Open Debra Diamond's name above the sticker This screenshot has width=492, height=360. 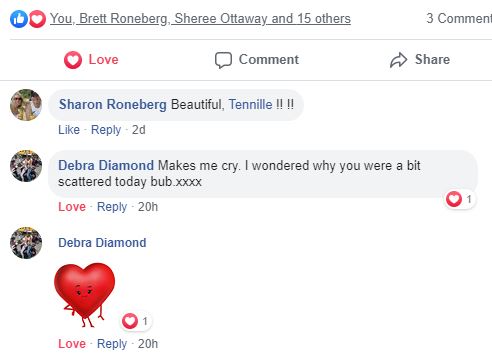pyautogui.click(x=102, y=243)
